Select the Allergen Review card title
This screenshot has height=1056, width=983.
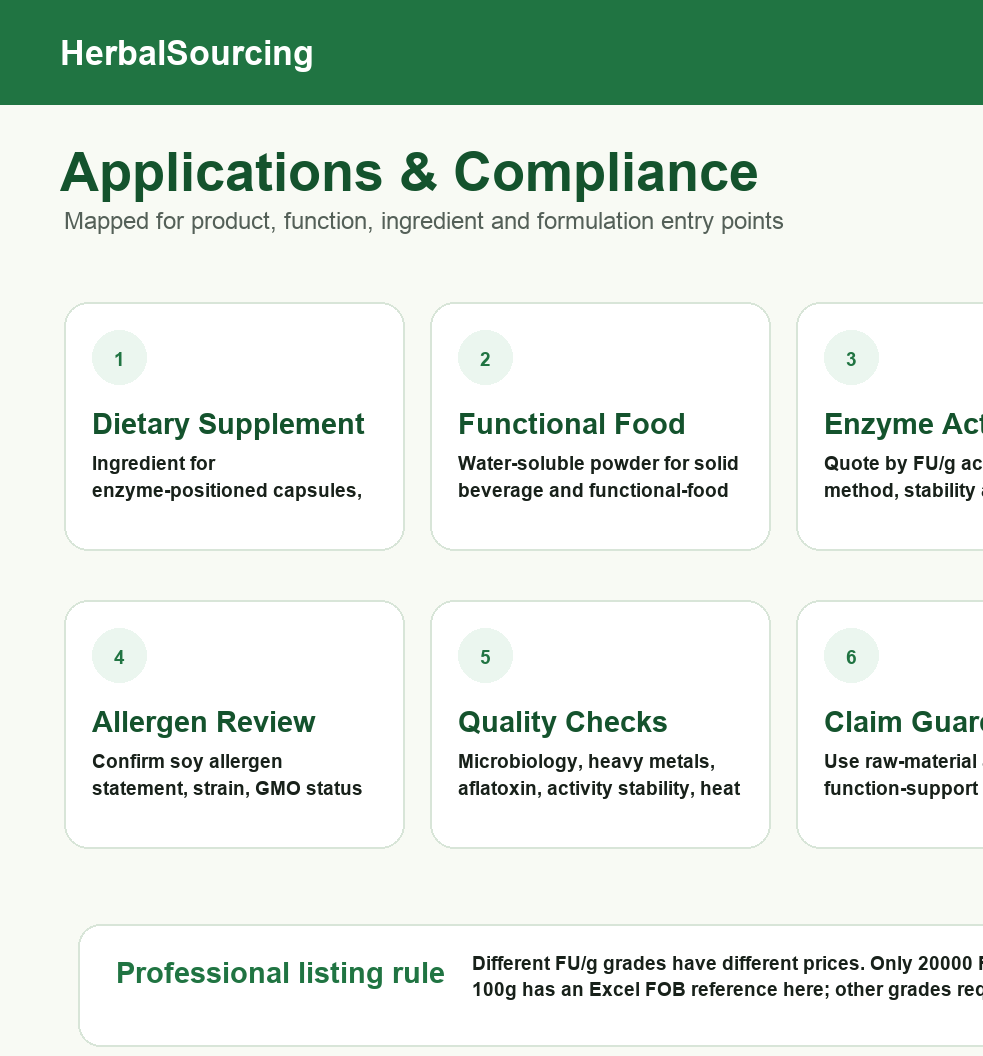[203, 722]
